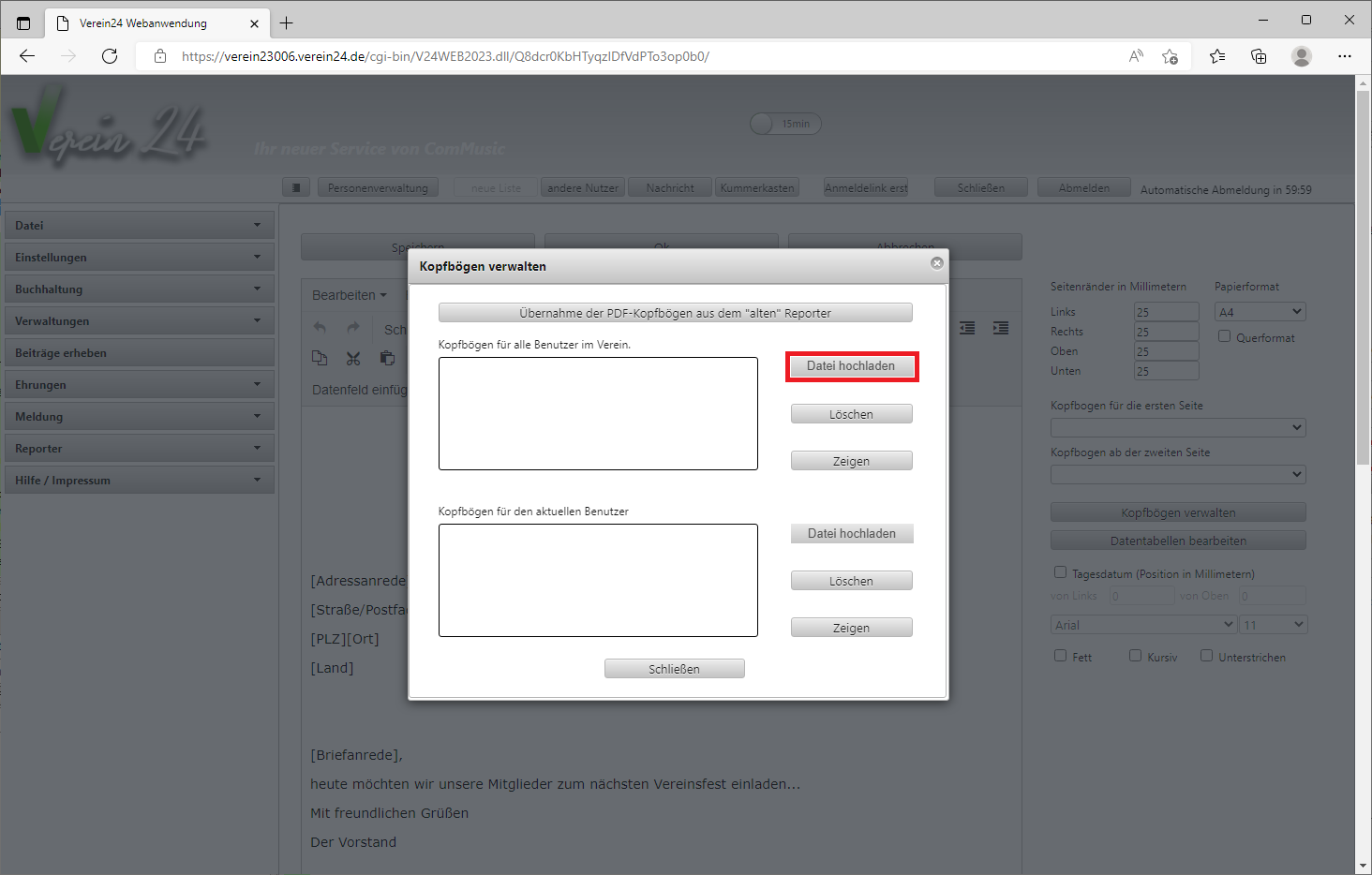The height and width of the screenshot is (875, 1372).
Task: View site information lock icon
Action: [160, 56]
